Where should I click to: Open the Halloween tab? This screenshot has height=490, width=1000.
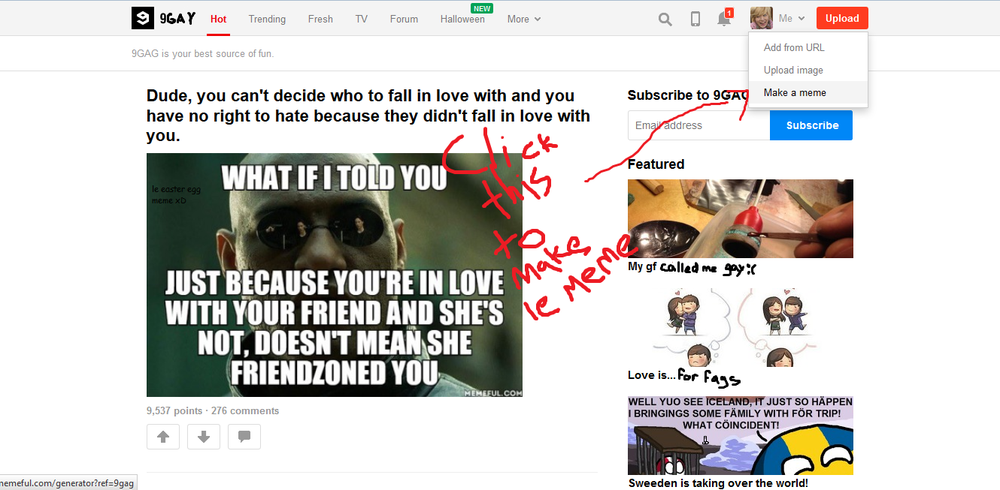[x=462, y=19]
